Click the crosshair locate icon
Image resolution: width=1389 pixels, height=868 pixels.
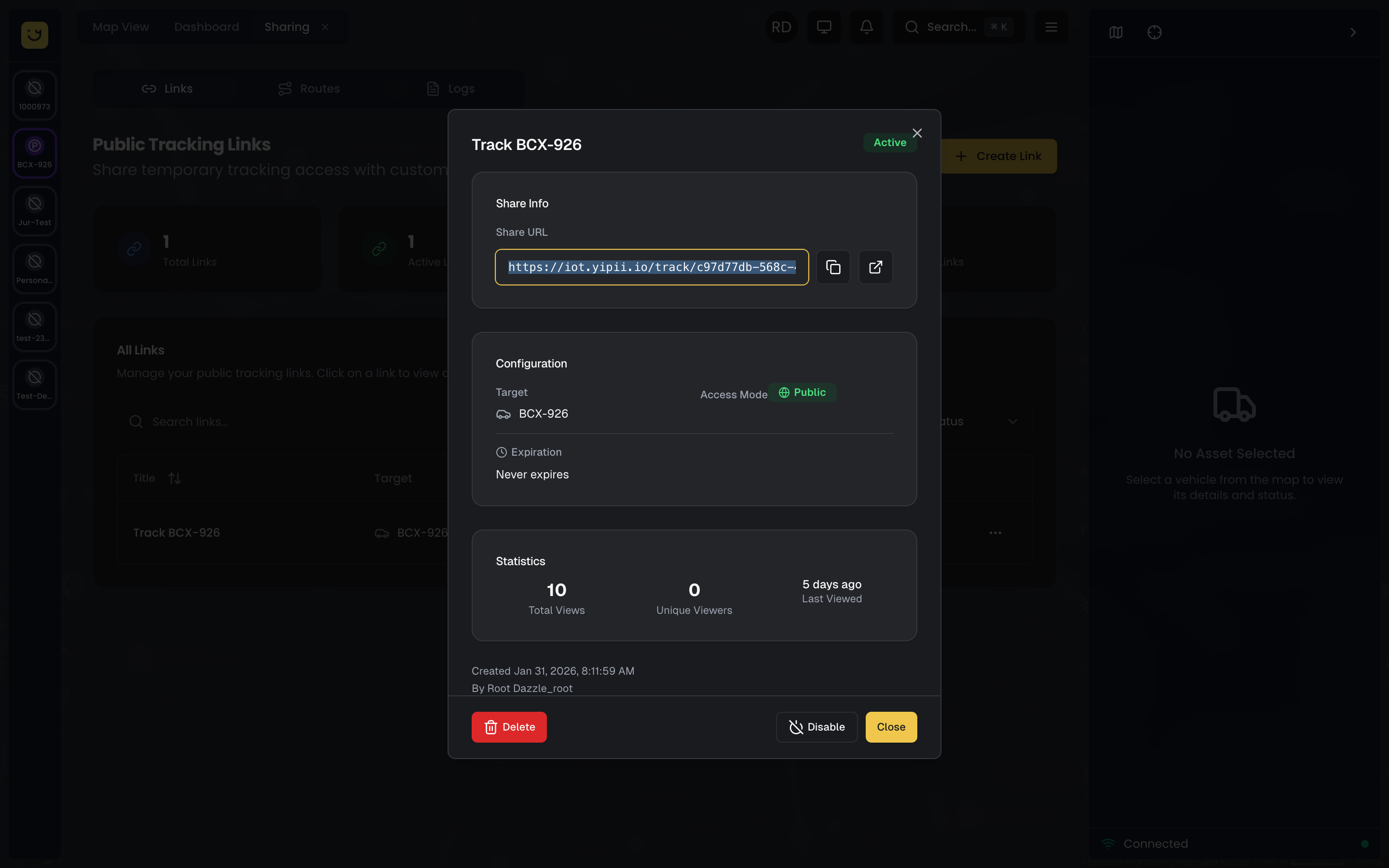1154,32
